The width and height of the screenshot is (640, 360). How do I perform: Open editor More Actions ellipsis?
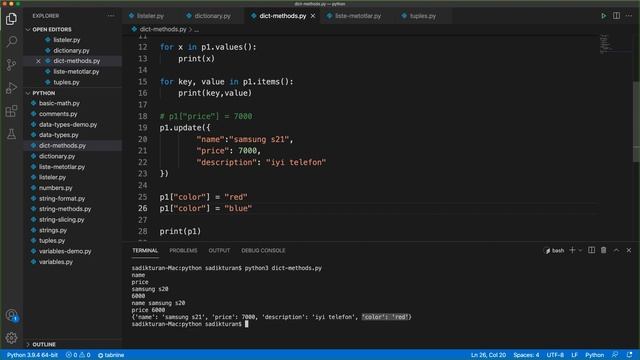[629, 16]
